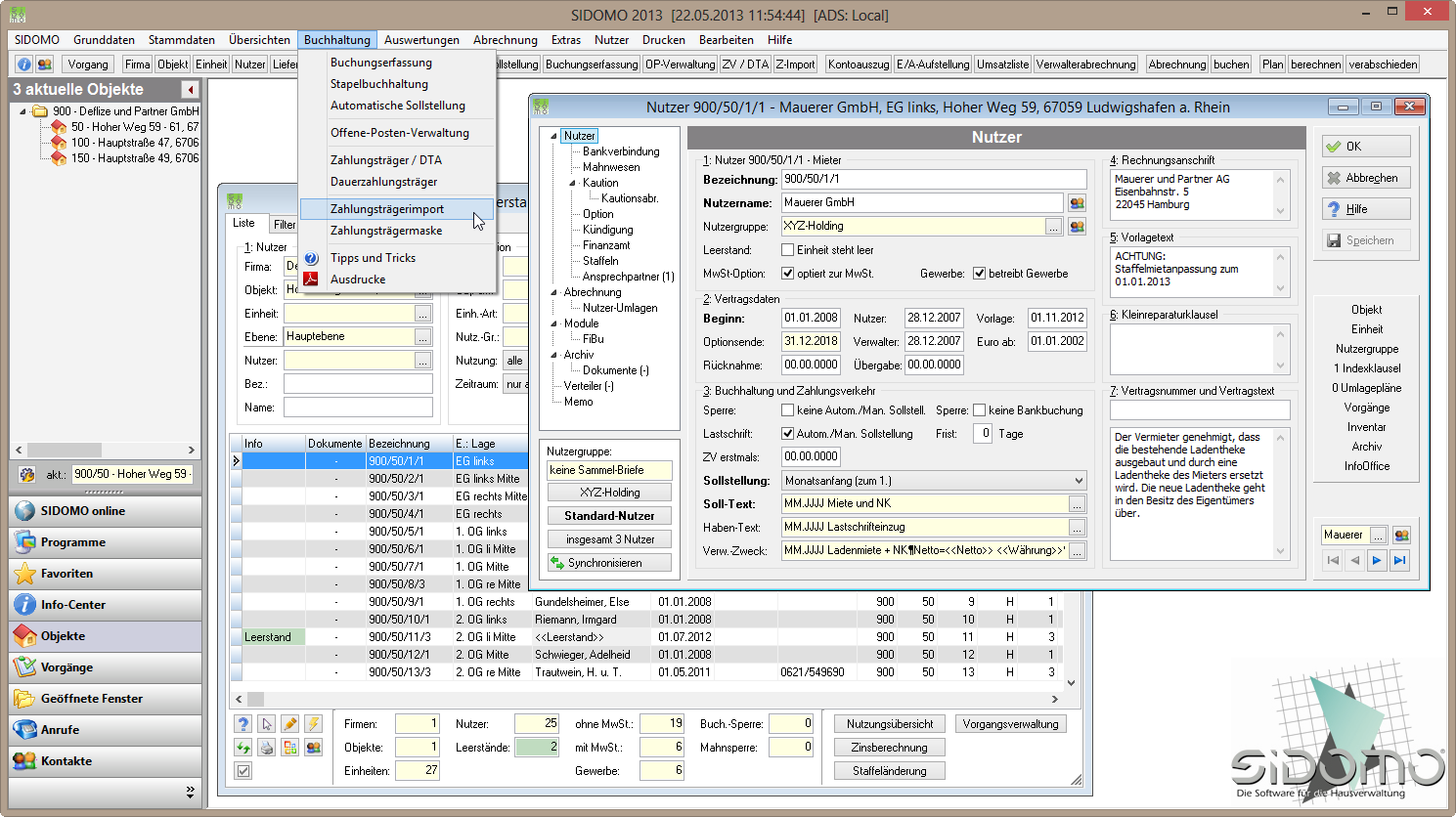Click horizontal scrollbar of unit list
1456x817 pixels.
point(646,699)
